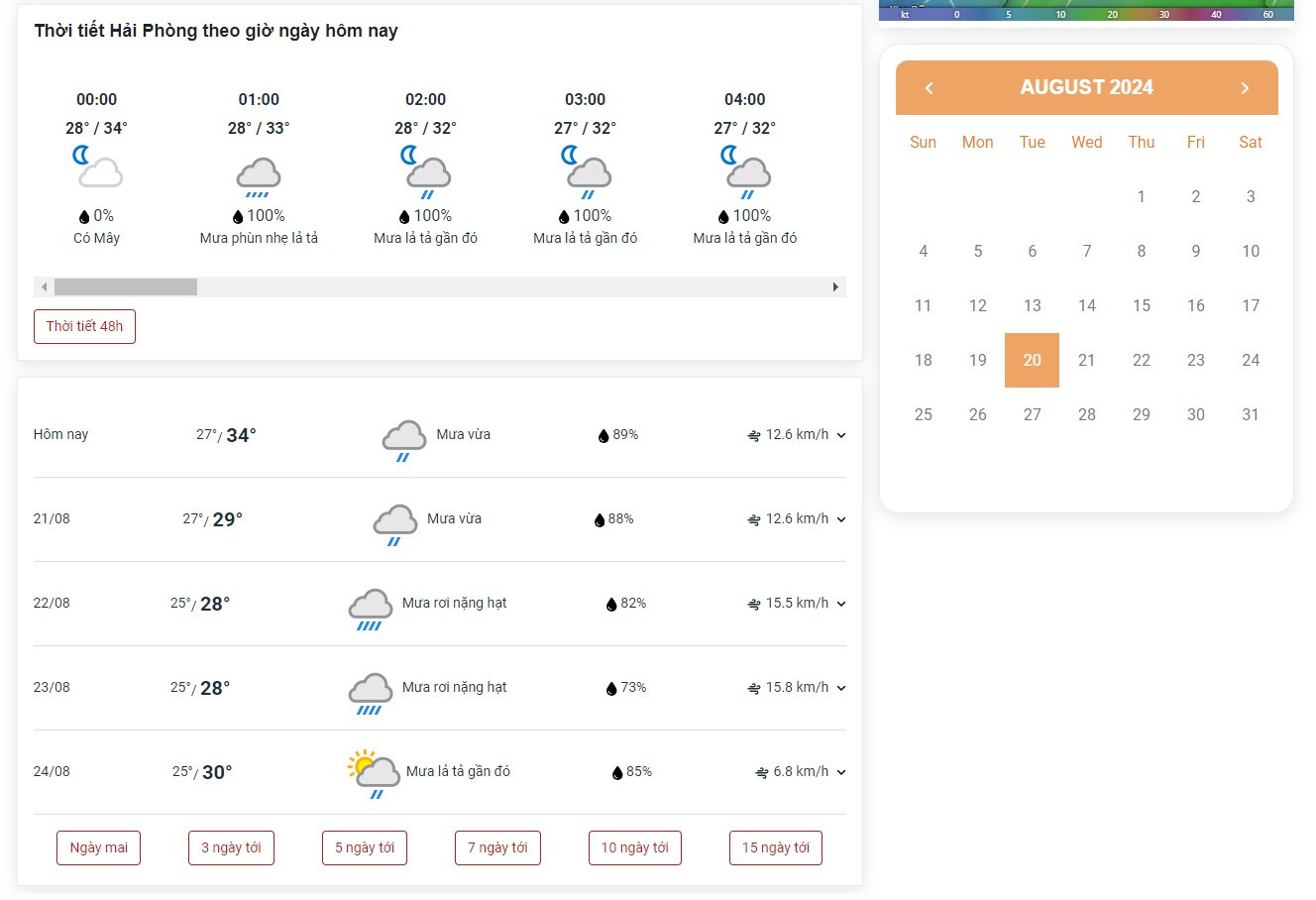The height and width of the screenshot is (900, 1316).
Task: Select August 31 in the calendar
Action: [1251, 414]
